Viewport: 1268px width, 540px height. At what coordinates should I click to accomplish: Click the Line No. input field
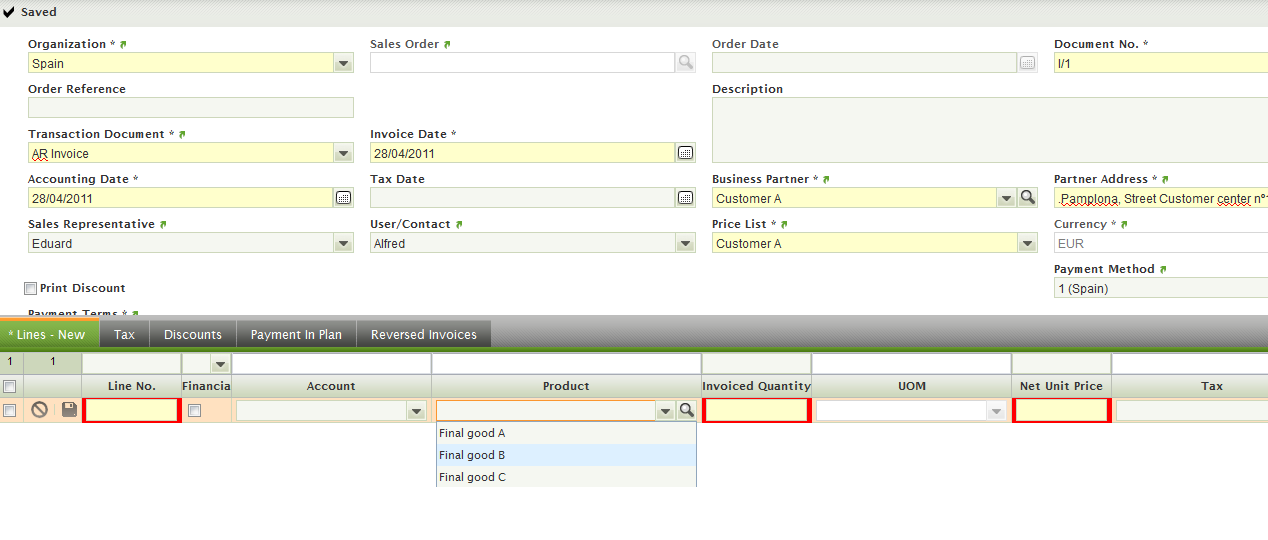132,410
